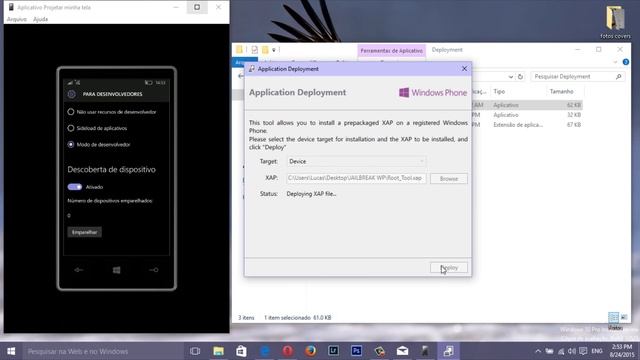This screenshot has width=640, height=360.
Task: Open Microsoft Edge from the taskbar
Action: 264,351
